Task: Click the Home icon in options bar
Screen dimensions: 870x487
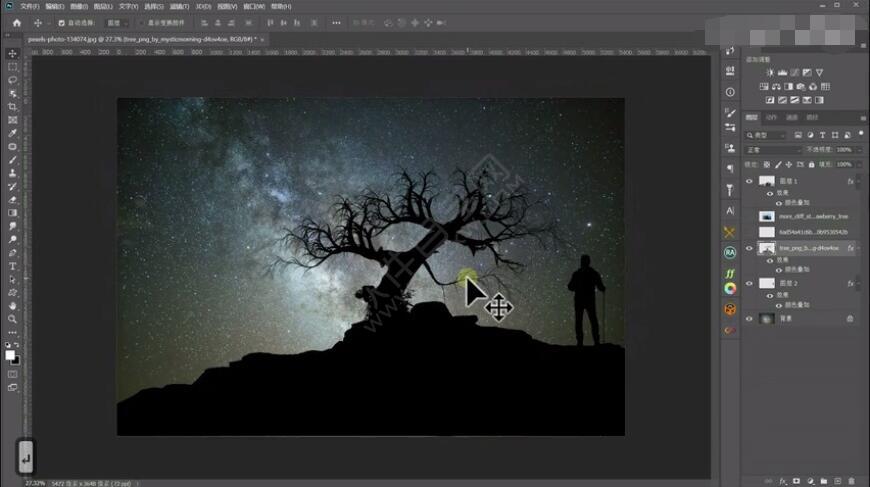Action: pos(17,23)
